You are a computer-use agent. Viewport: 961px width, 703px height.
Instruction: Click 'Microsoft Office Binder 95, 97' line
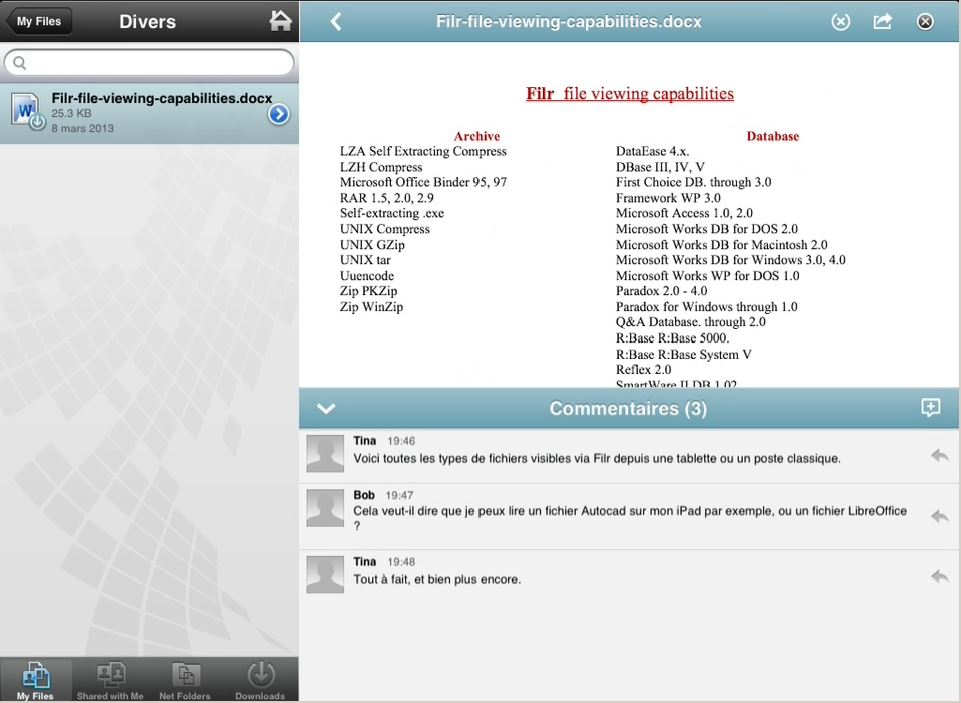[x=423, y=182]
